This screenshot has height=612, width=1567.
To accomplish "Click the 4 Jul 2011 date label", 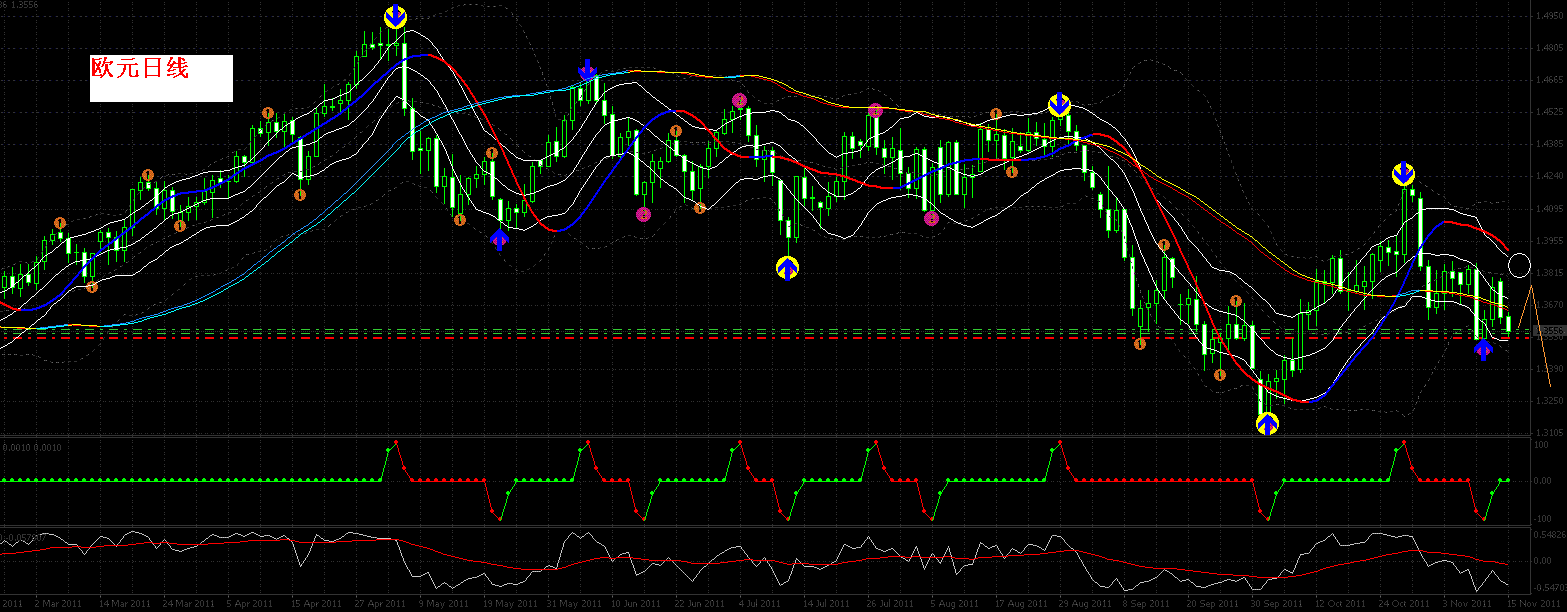I will coord(761,604).
